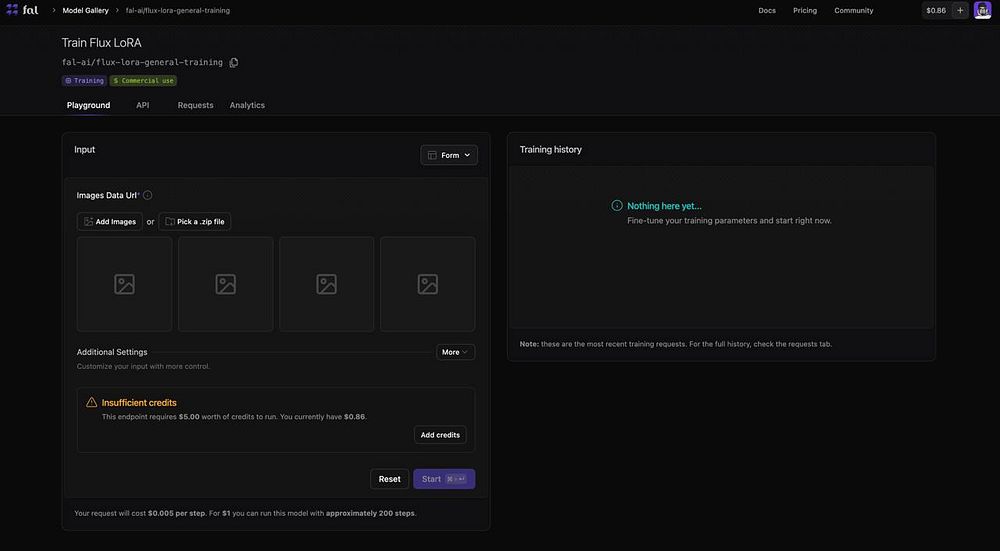Click the fal-ai/flux-lora-general-training breadcrumb

[x=178, y=10]
